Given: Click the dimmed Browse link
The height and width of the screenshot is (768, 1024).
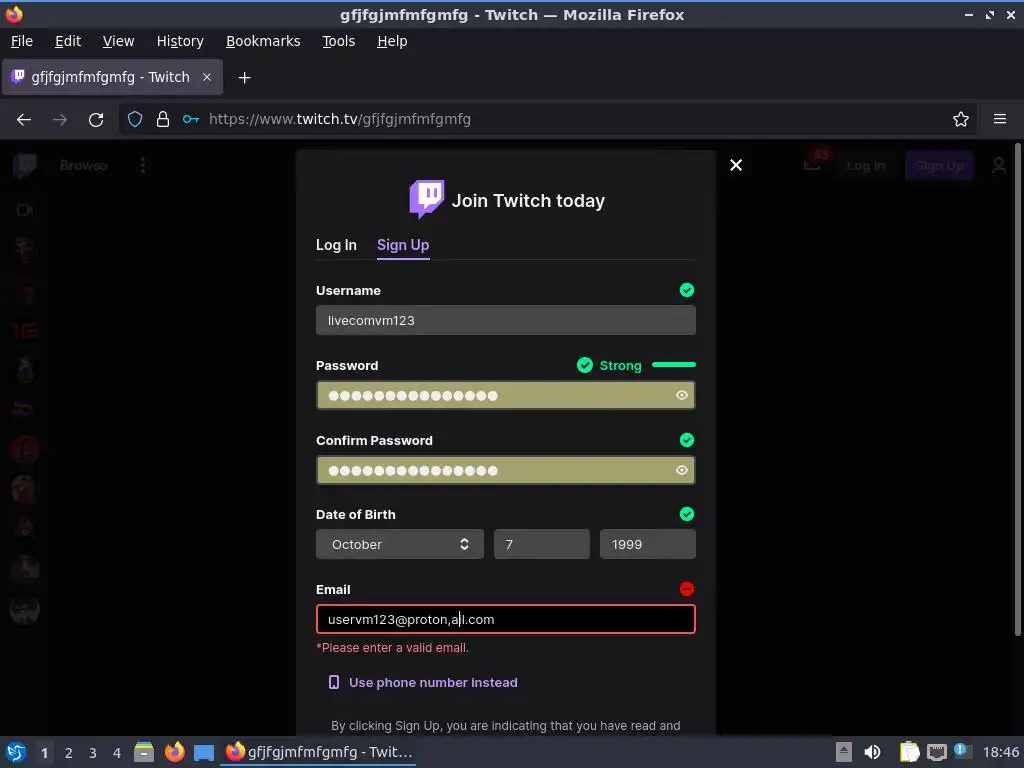Looking at the screenshot, I should tap(84, 165).
